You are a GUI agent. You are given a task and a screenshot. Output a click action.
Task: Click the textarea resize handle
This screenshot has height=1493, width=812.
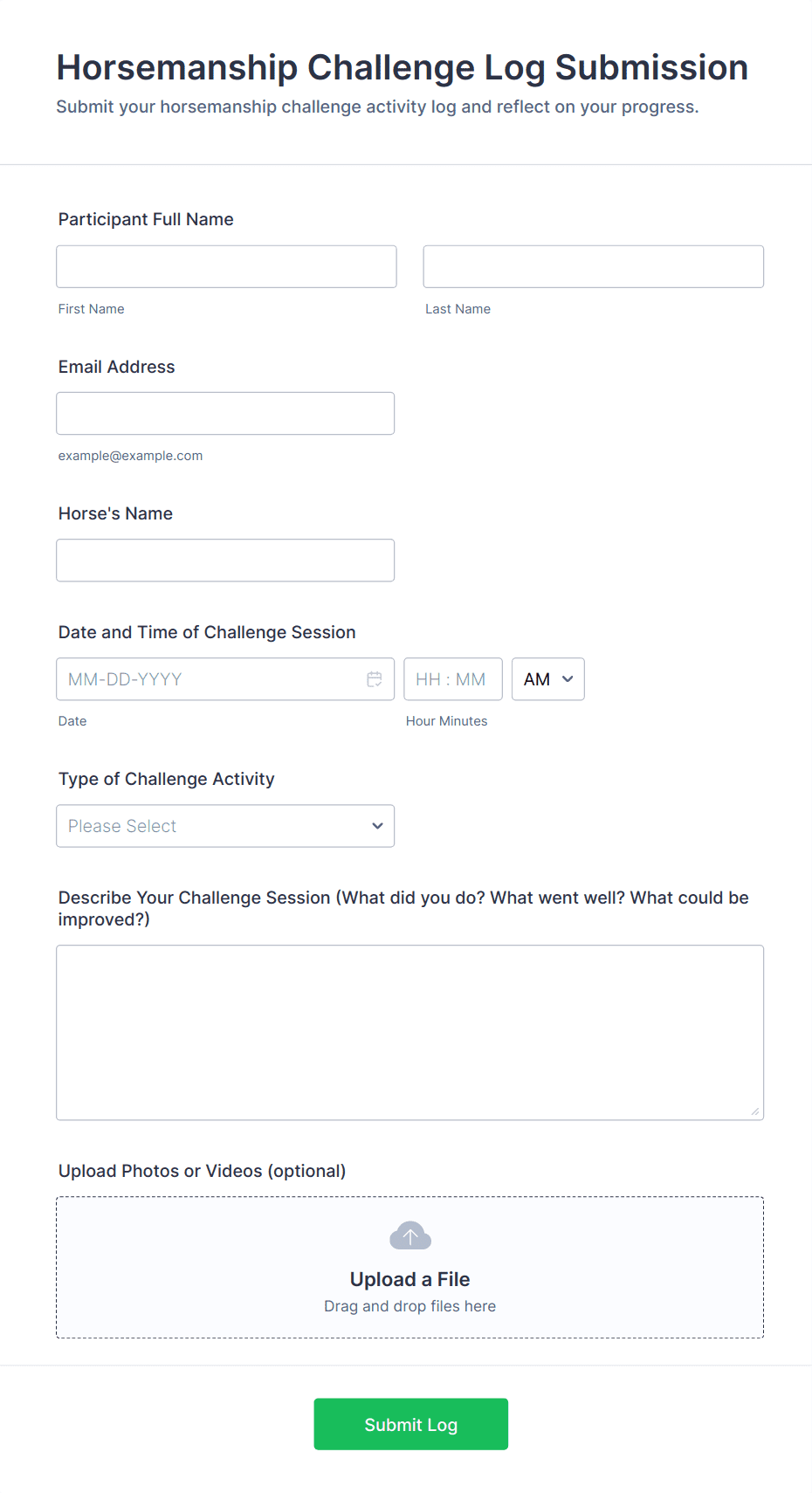point(755,1111)
